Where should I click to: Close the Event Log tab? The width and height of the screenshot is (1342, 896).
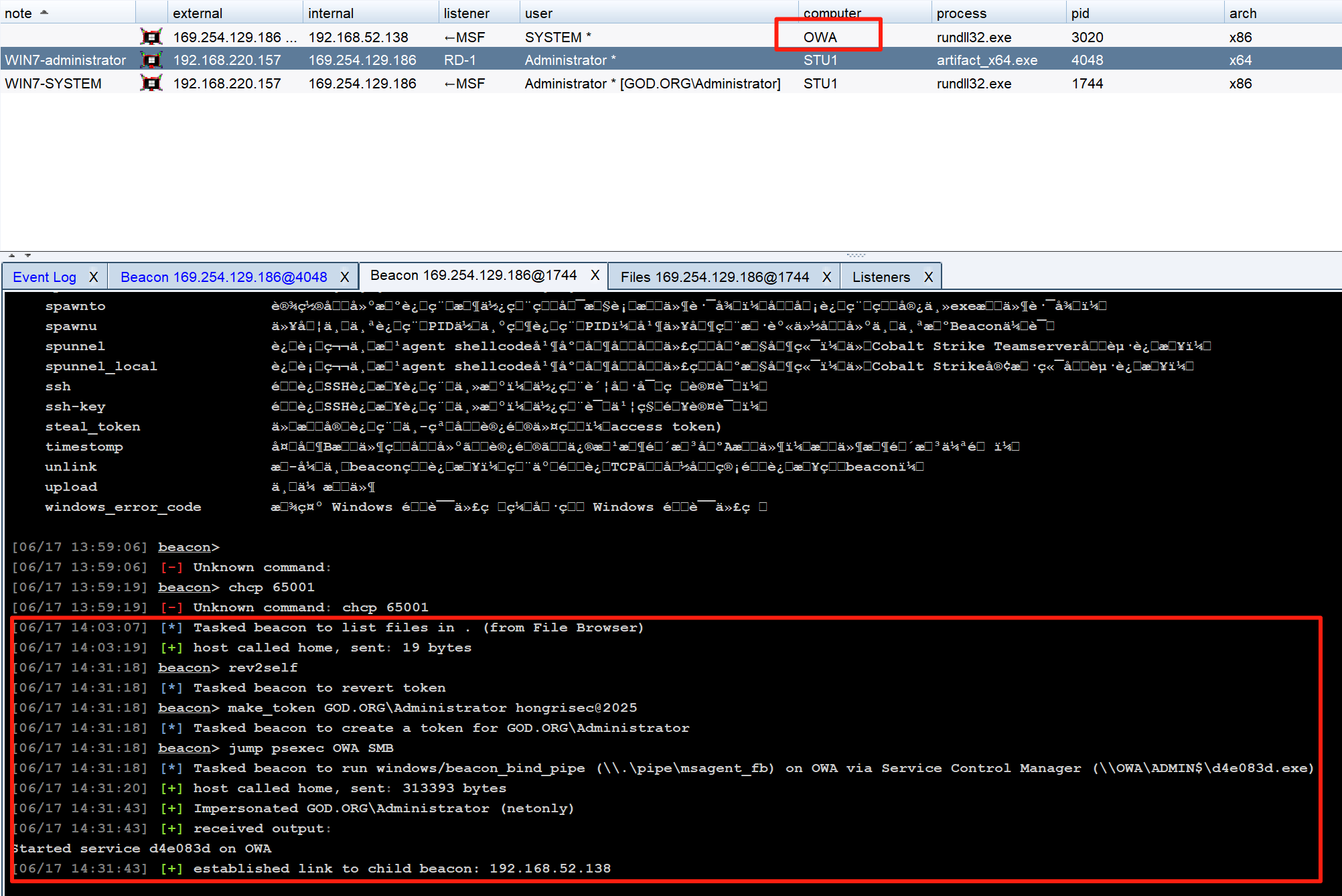[94, 277]
